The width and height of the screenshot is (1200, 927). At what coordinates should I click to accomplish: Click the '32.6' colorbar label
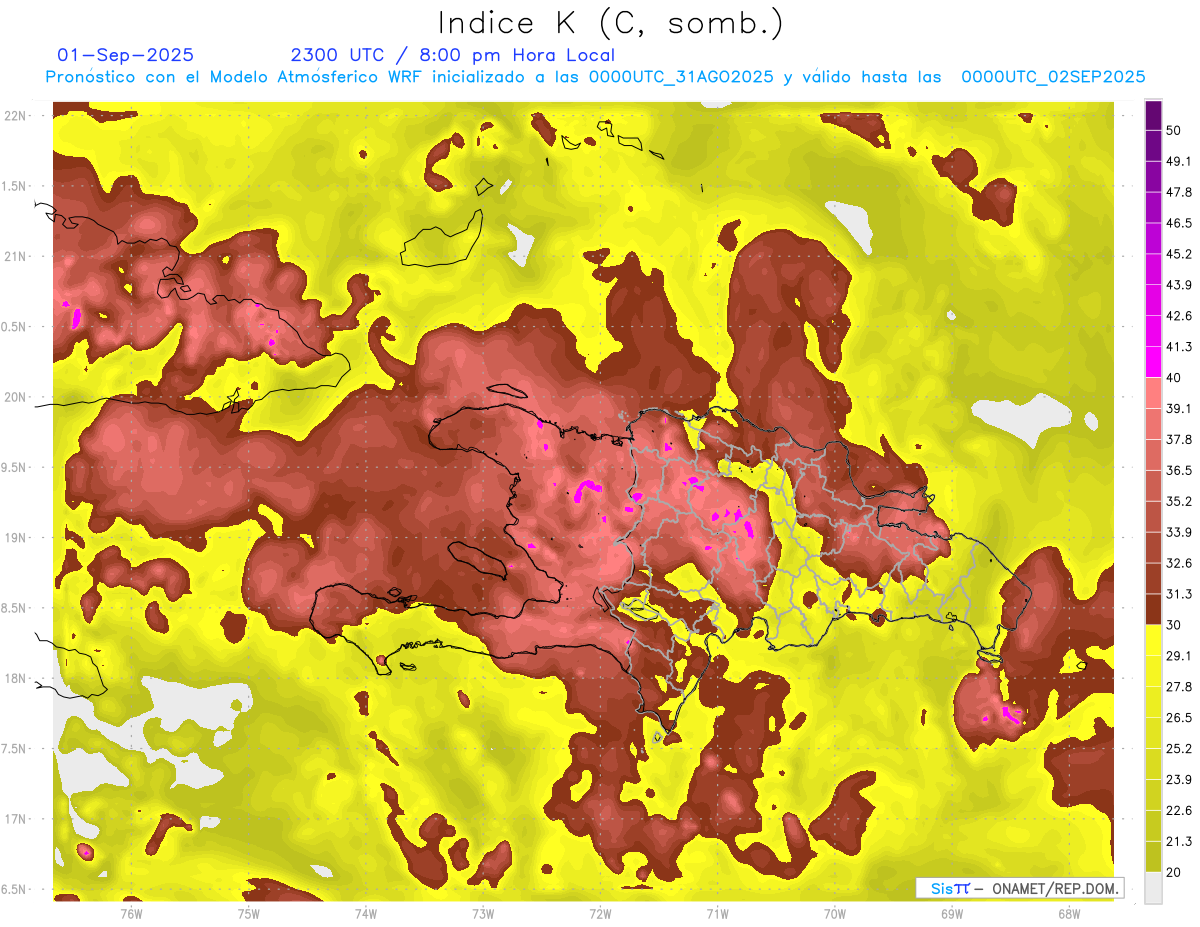coord(1179,563)
